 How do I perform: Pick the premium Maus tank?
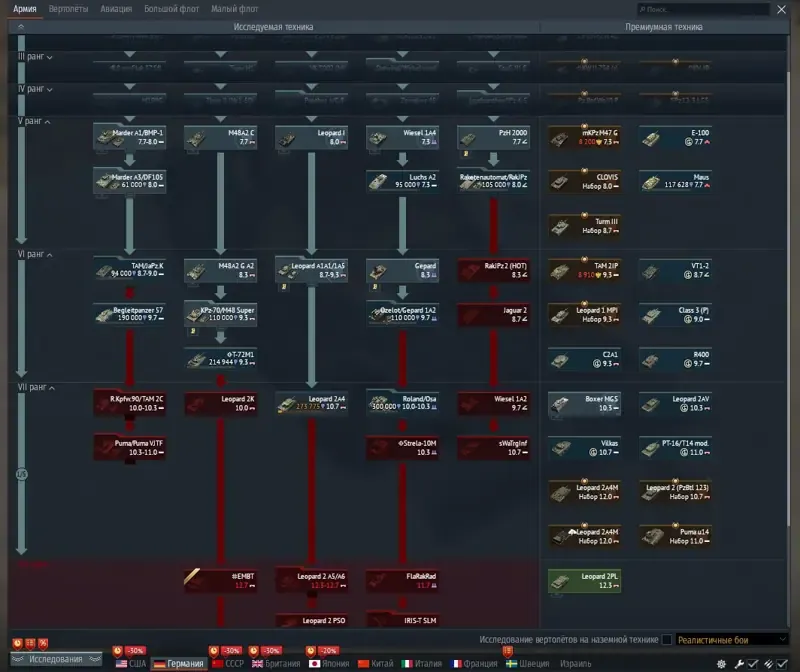click(676, 181)
